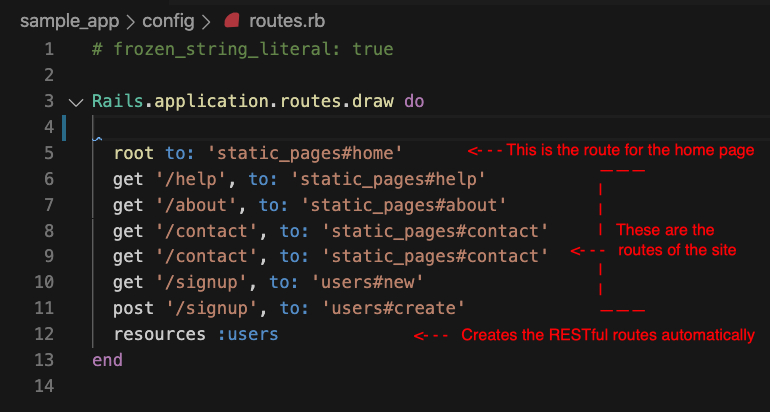Click line number 1 in the gutter
The image size is (770, 412).
tap(46, 49)
